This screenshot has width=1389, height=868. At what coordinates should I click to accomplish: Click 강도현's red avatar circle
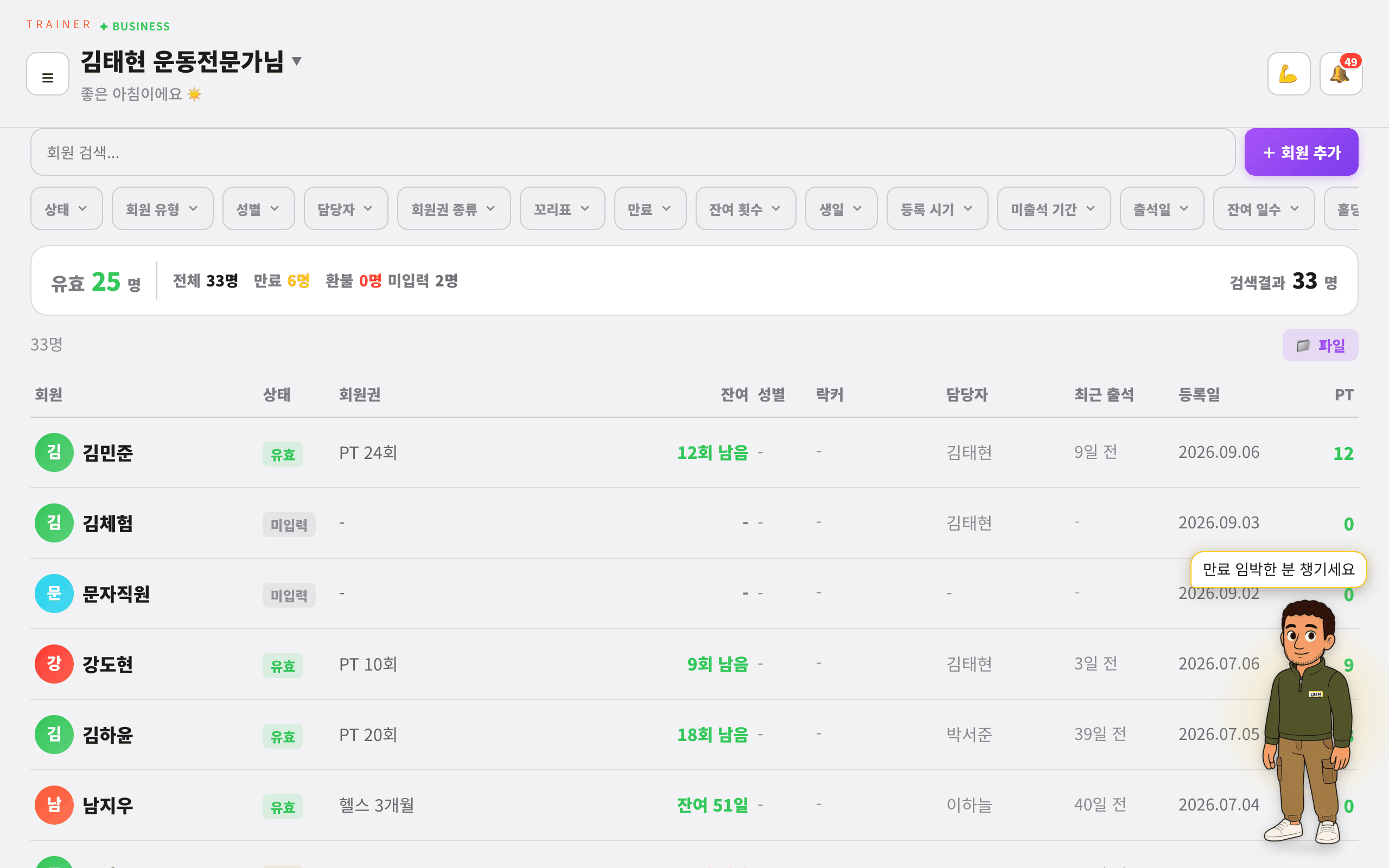(x=54, y=664)
